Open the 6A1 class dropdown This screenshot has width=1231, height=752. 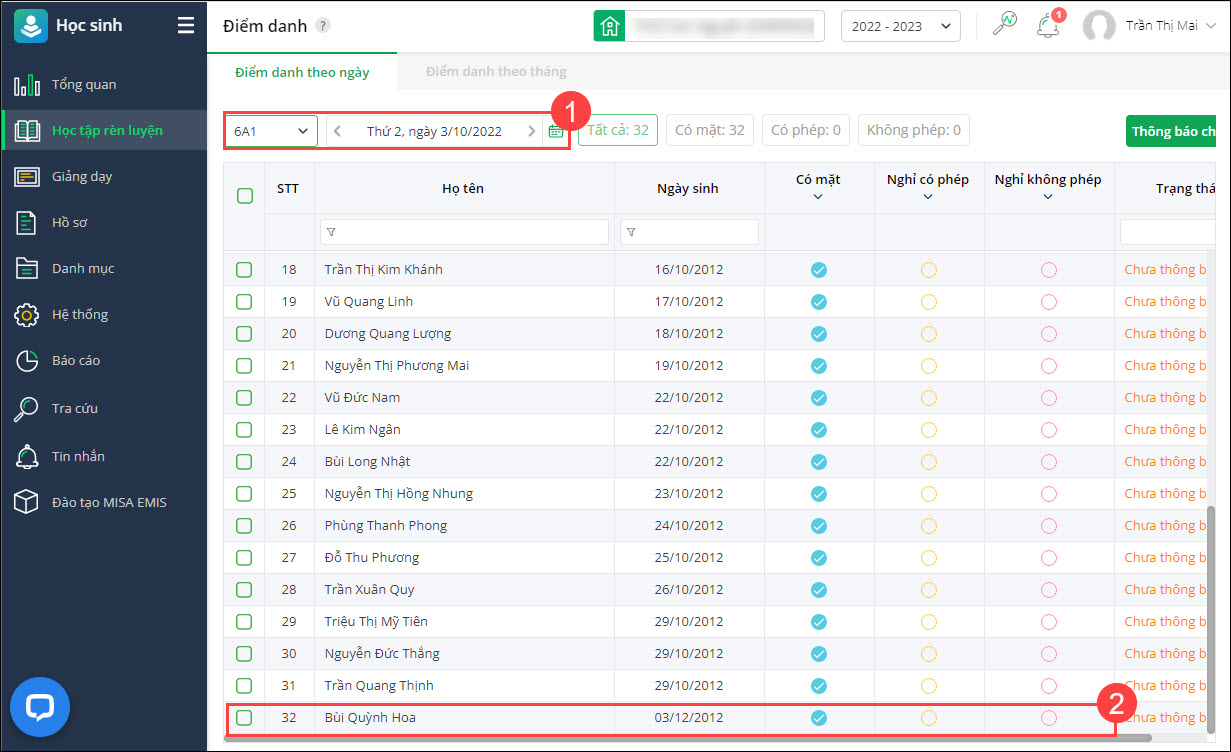tap(271, 131)
